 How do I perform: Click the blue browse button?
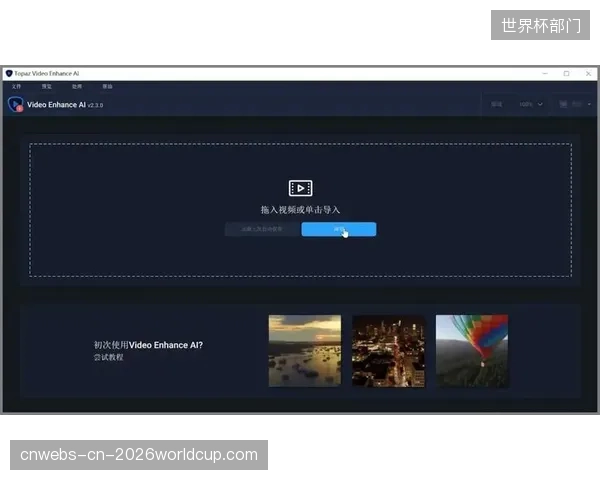point(339,229)
